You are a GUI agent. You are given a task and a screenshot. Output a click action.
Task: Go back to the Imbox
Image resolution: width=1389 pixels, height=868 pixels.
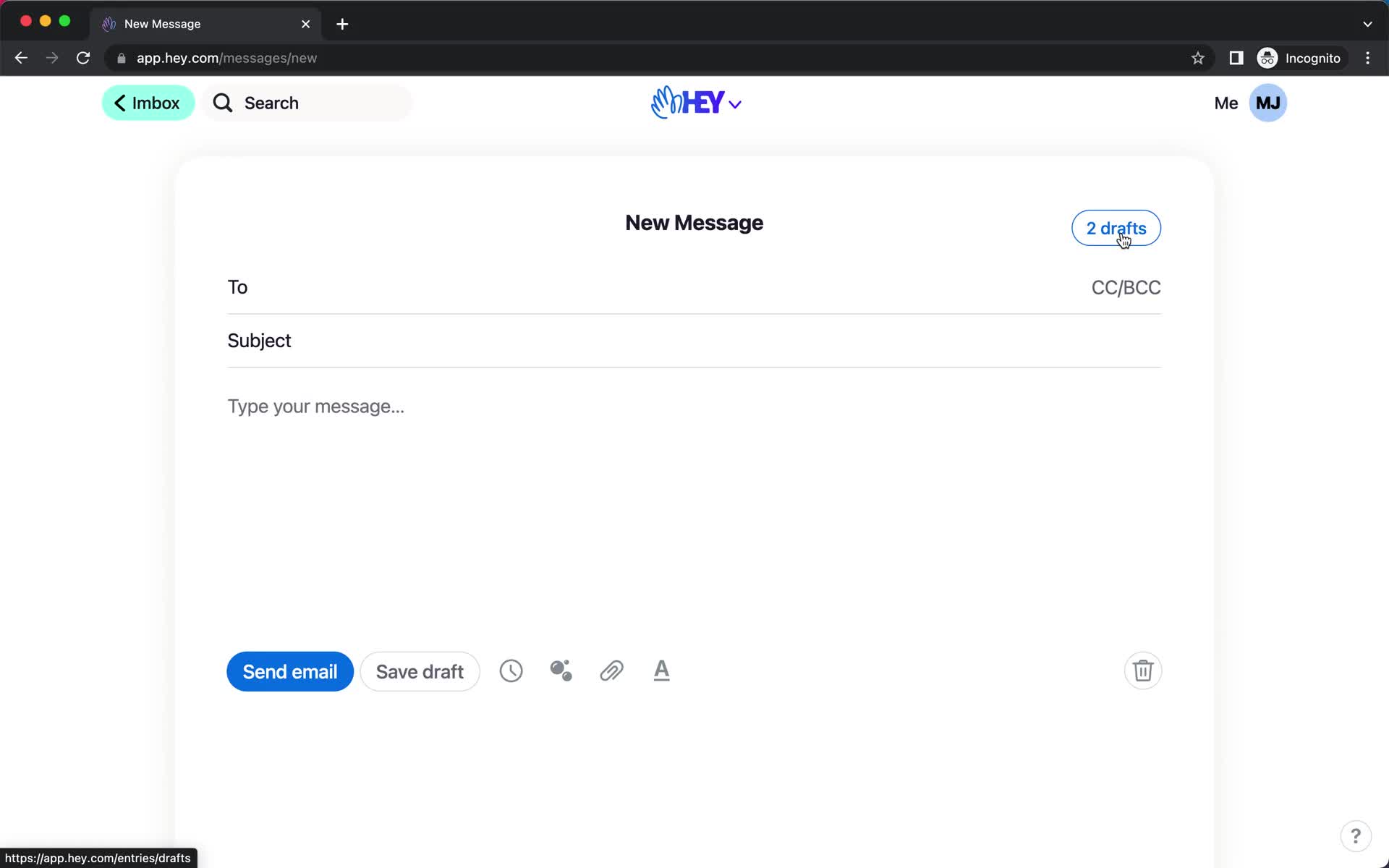(x=148, y=103)
